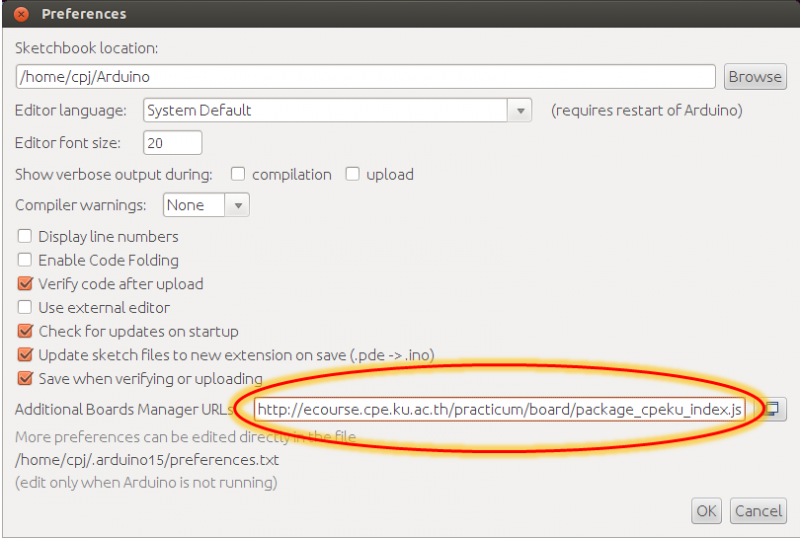Toggle the Display line numbers checkbox
Image resolution: width=800 pixels, height=538 pixels.
point(25,237)
